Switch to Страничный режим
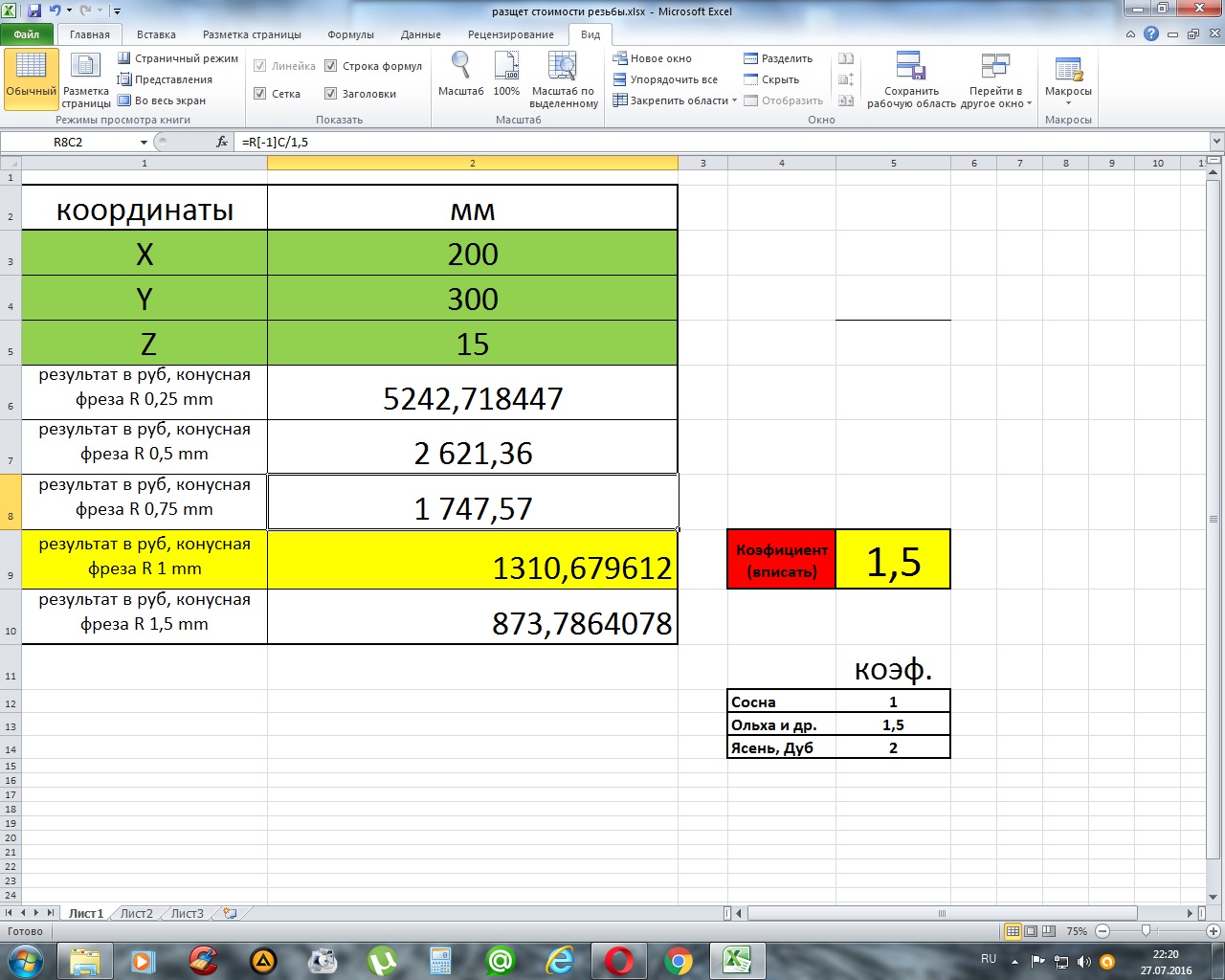Image resolution: width=1225 pixels, height=980 pixels. tap(178, 58)
